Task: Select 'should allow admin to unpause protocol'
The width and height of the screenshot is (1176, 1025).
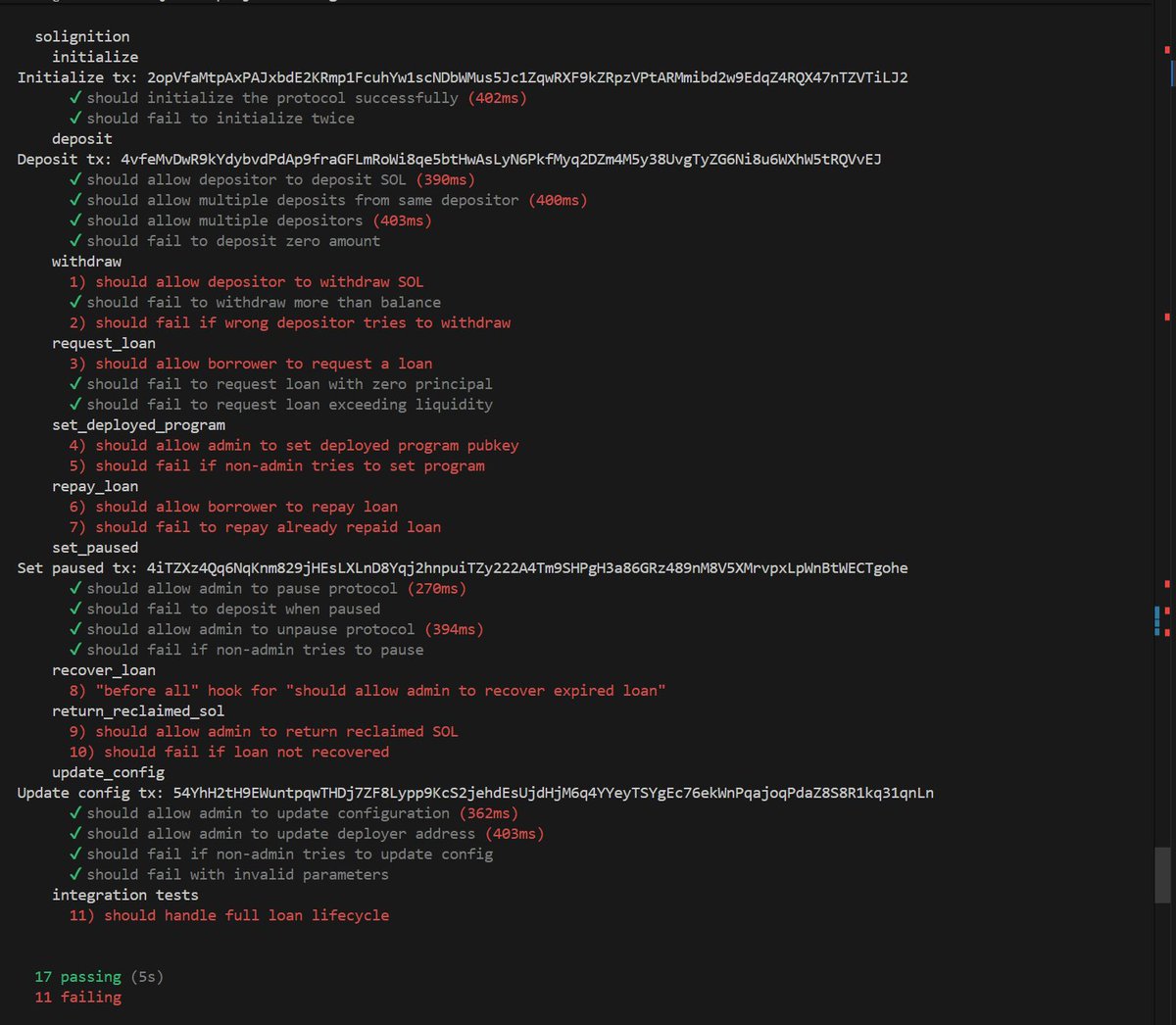Action: [276, 630]
